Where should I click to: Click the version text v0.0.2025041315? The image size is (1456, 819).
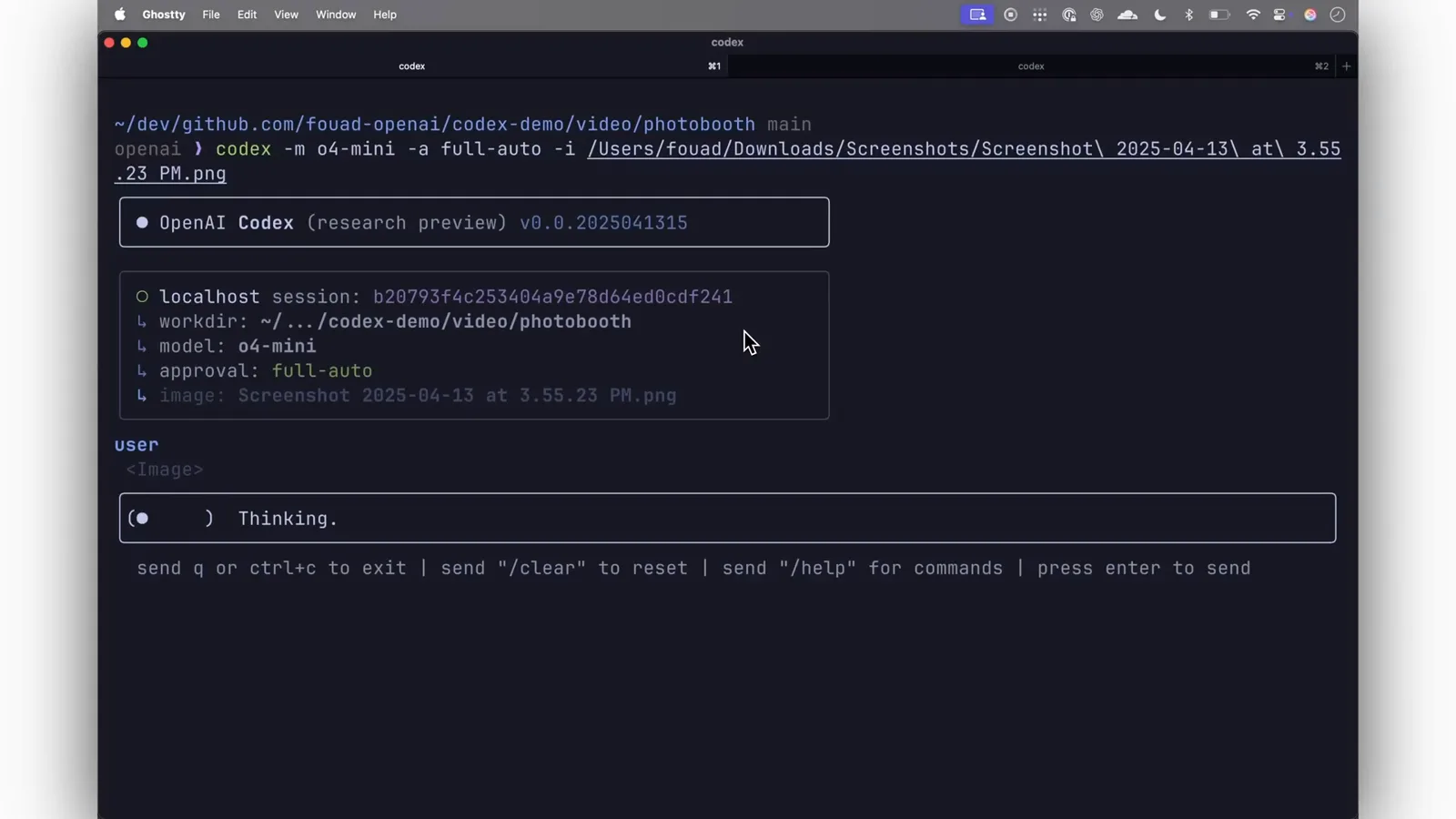pyautogui.click(x=603, y=223)
